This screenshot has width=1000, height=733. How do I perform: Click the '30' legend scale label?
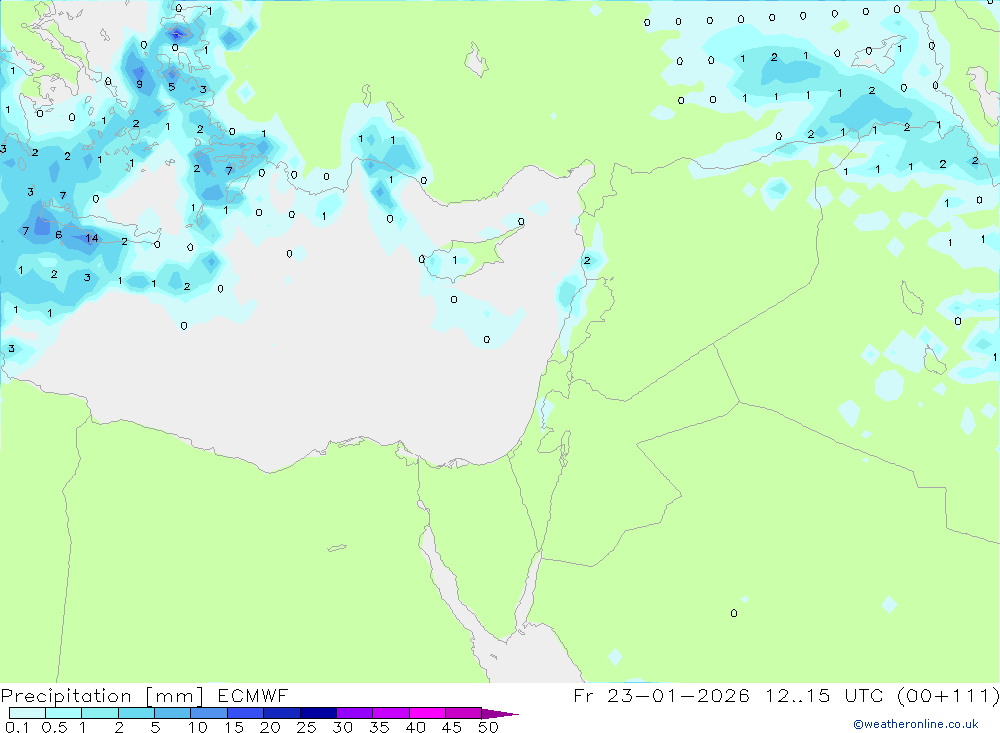tap(342, 727)
